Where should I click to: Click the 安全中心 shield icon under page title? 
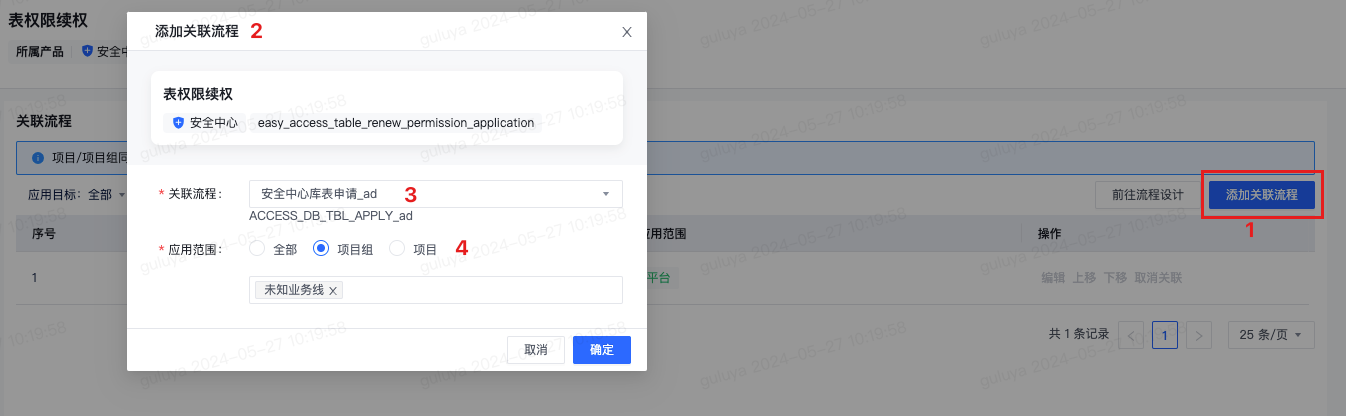87,51
